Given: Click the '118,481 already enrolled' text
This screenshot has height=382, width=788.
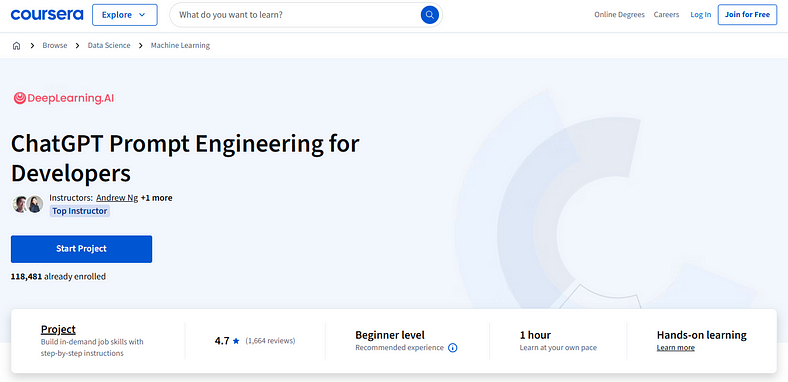Looking at the screenshot, I should (x=58, y=276).
